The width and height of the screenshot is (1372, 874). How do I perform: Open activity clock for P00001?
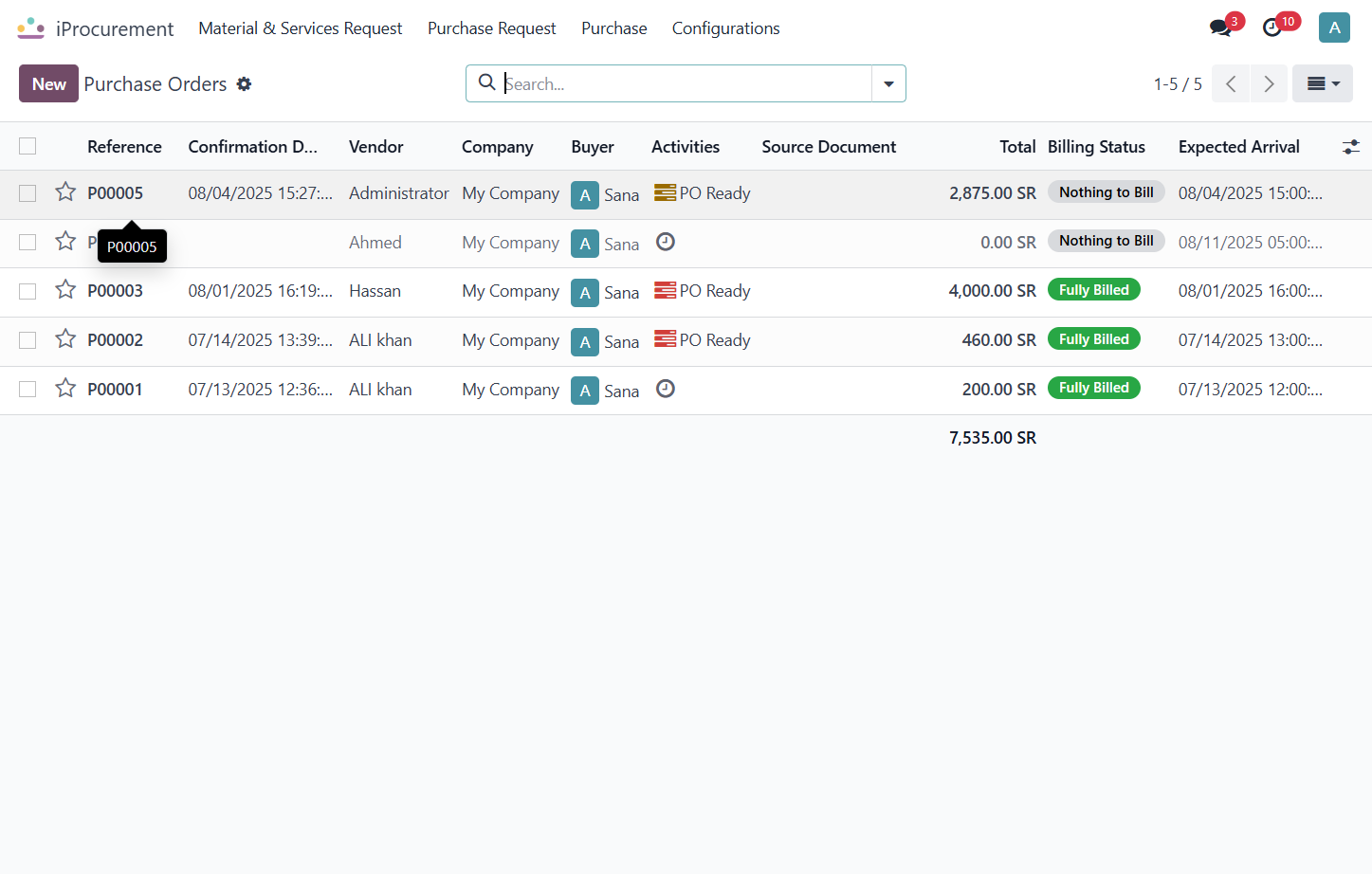(x=666, y=389)
